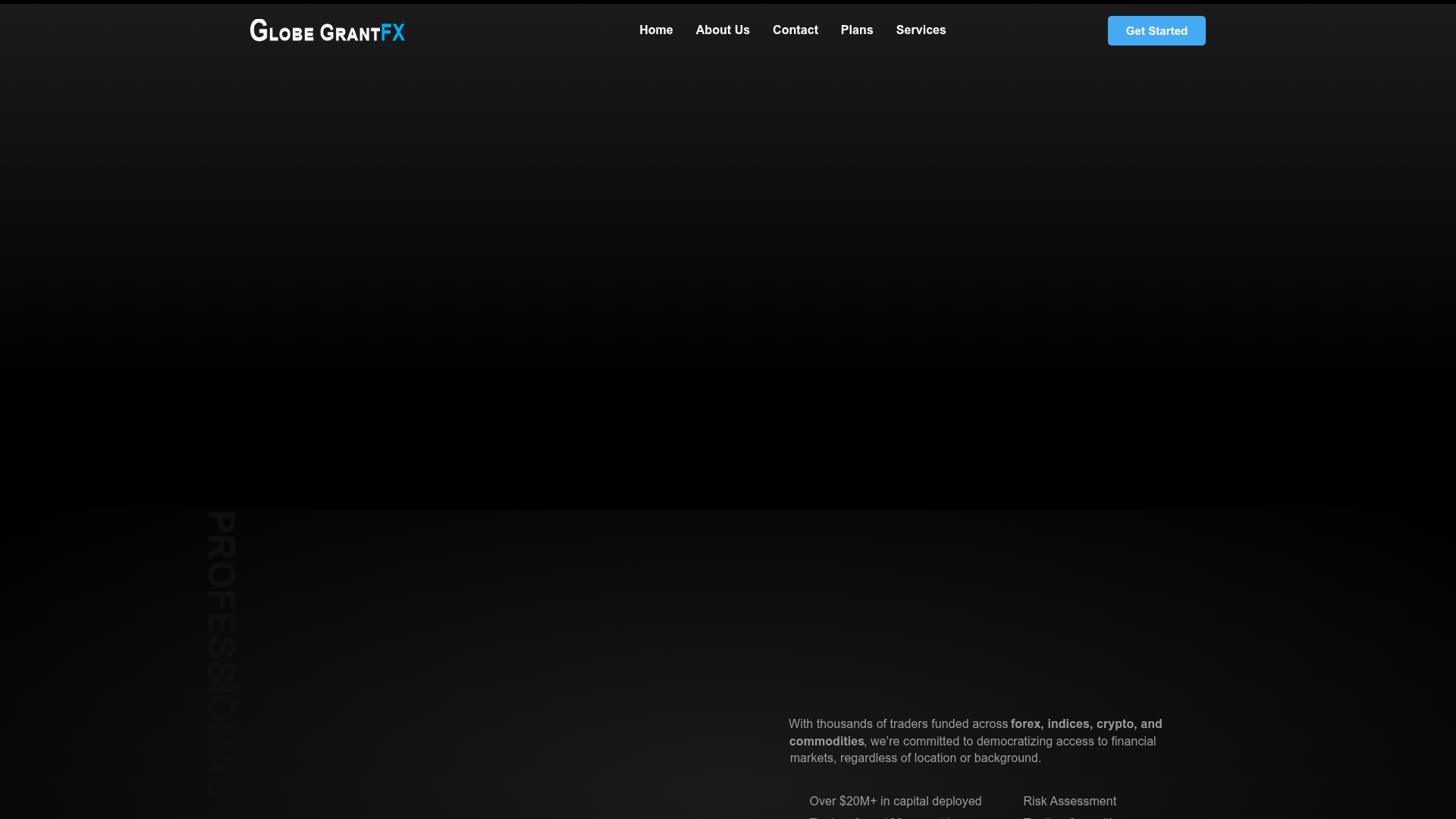Select the Risk Assessment list item
The image size is (1456, 819).
click(x=1069, y=802)
